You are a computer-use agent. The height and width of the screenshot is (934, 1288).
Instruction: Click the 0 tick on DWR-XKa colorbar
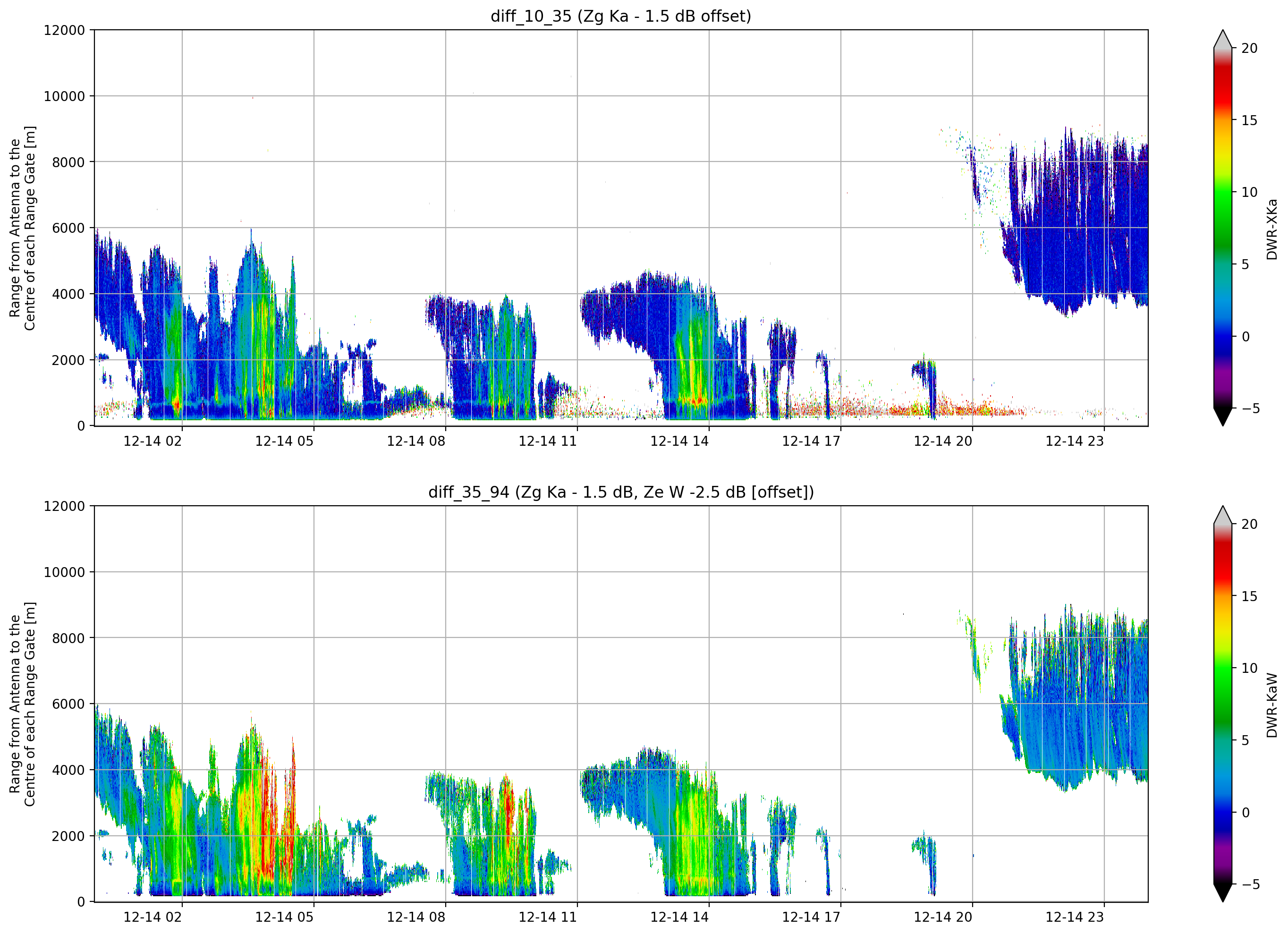(x=1246, y=336)
